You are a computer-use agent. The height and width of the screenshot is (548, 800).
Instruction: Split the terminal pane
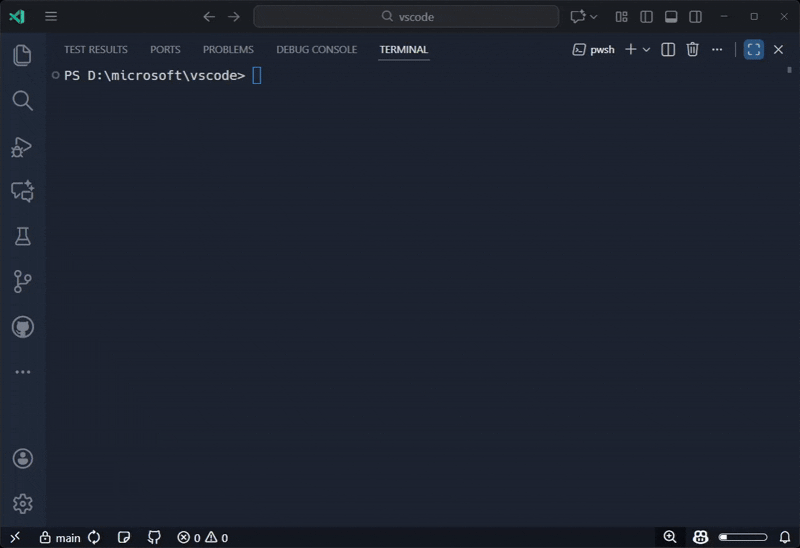coord(668,49)
